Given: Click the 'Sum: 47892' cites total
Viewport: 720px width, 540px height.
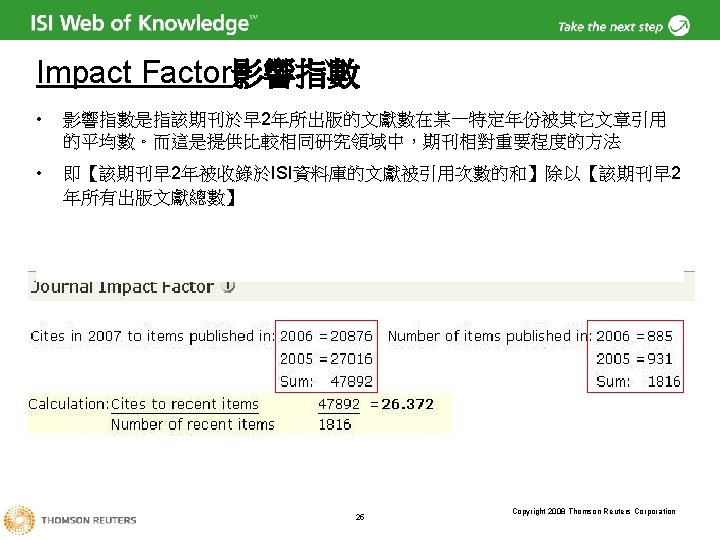Looking at the screenshot, I should pyautogui.click(x=326, y=381).
